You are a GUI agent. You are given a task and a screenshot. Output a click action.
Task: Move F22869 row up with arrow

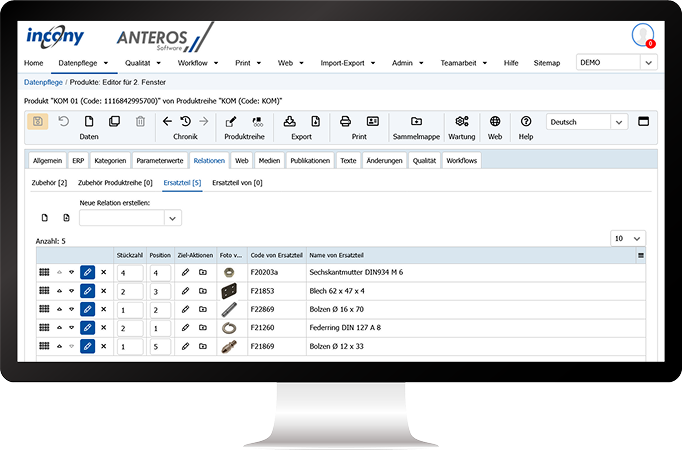coord(60,309)
